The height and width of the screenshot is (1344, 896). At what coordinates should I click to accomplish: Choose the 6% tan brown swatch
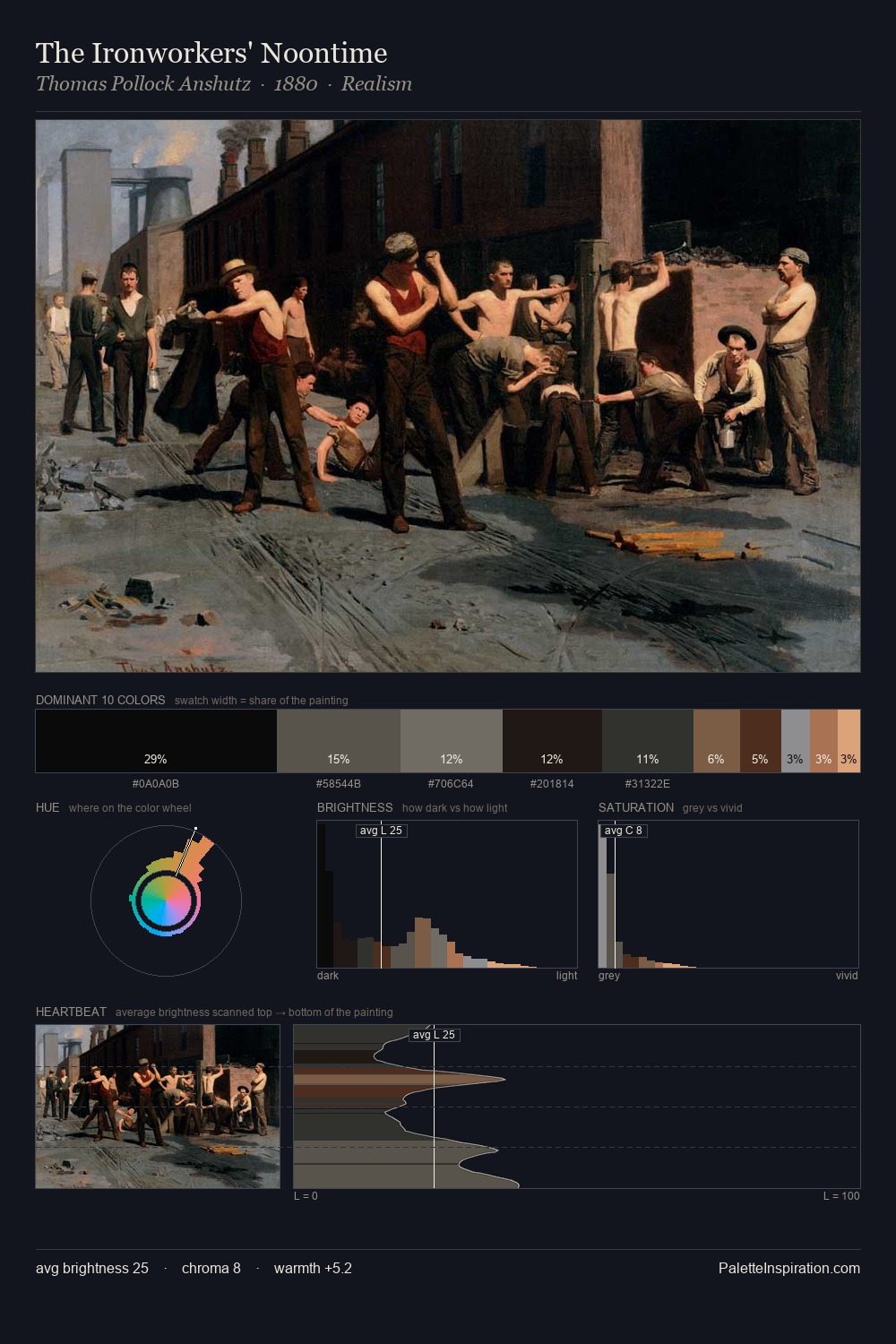717,741
